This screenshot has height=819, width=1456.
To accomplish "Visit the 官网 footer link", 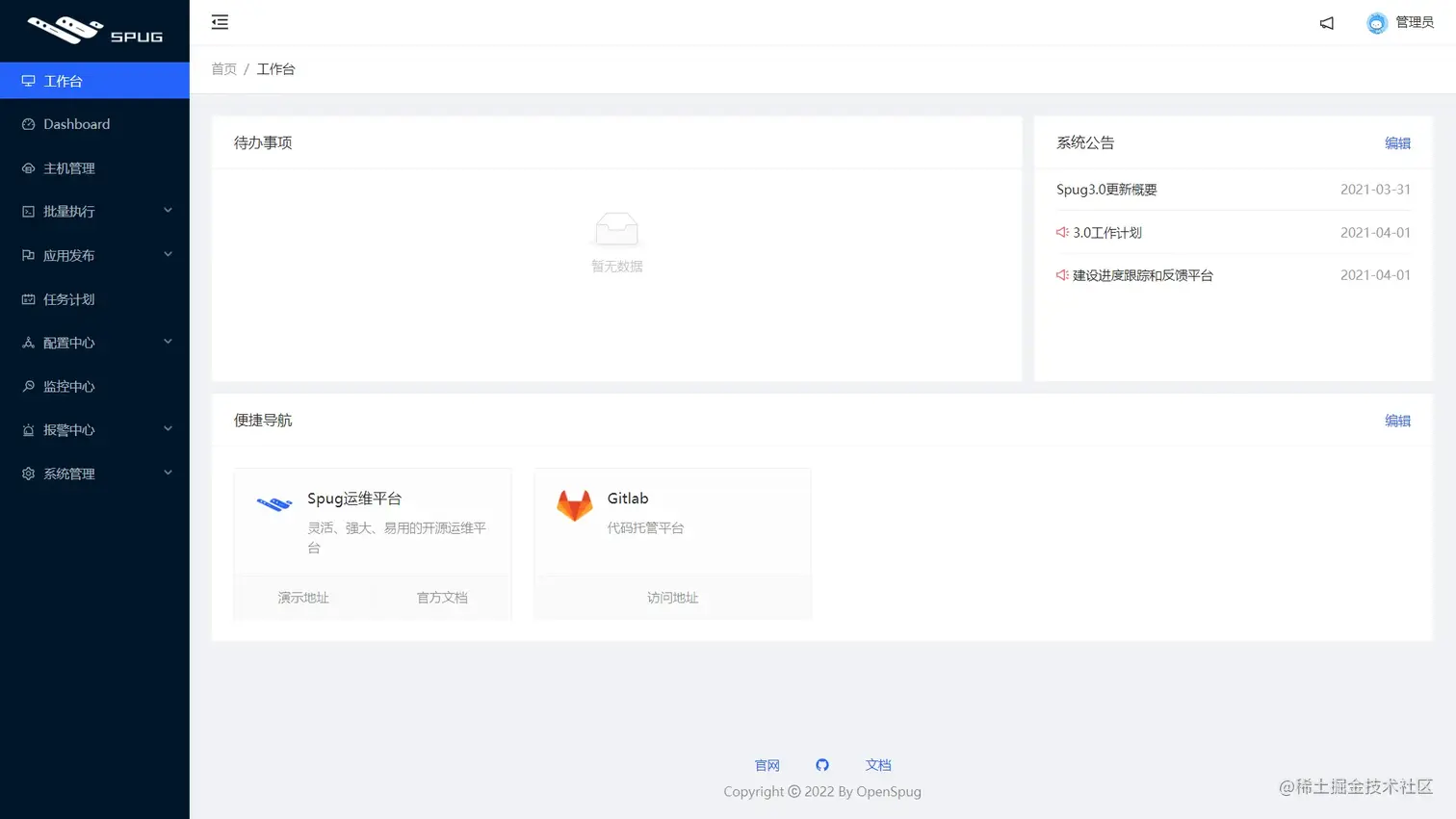I will (767, 765).
